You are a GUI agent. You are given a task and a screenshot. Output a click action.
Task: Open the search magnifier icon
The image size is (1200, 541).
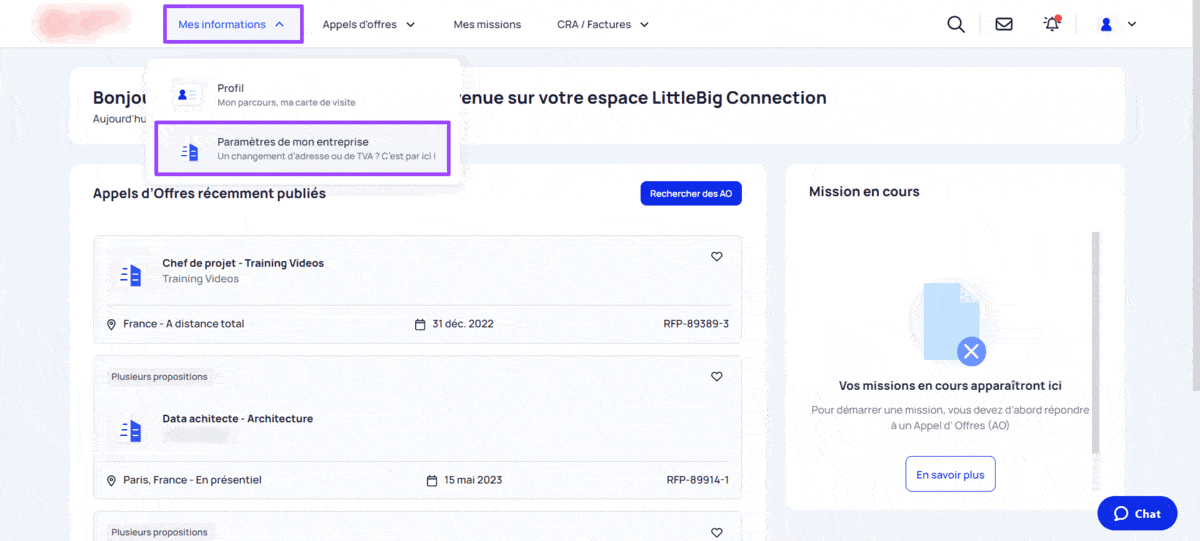(956, 24)
